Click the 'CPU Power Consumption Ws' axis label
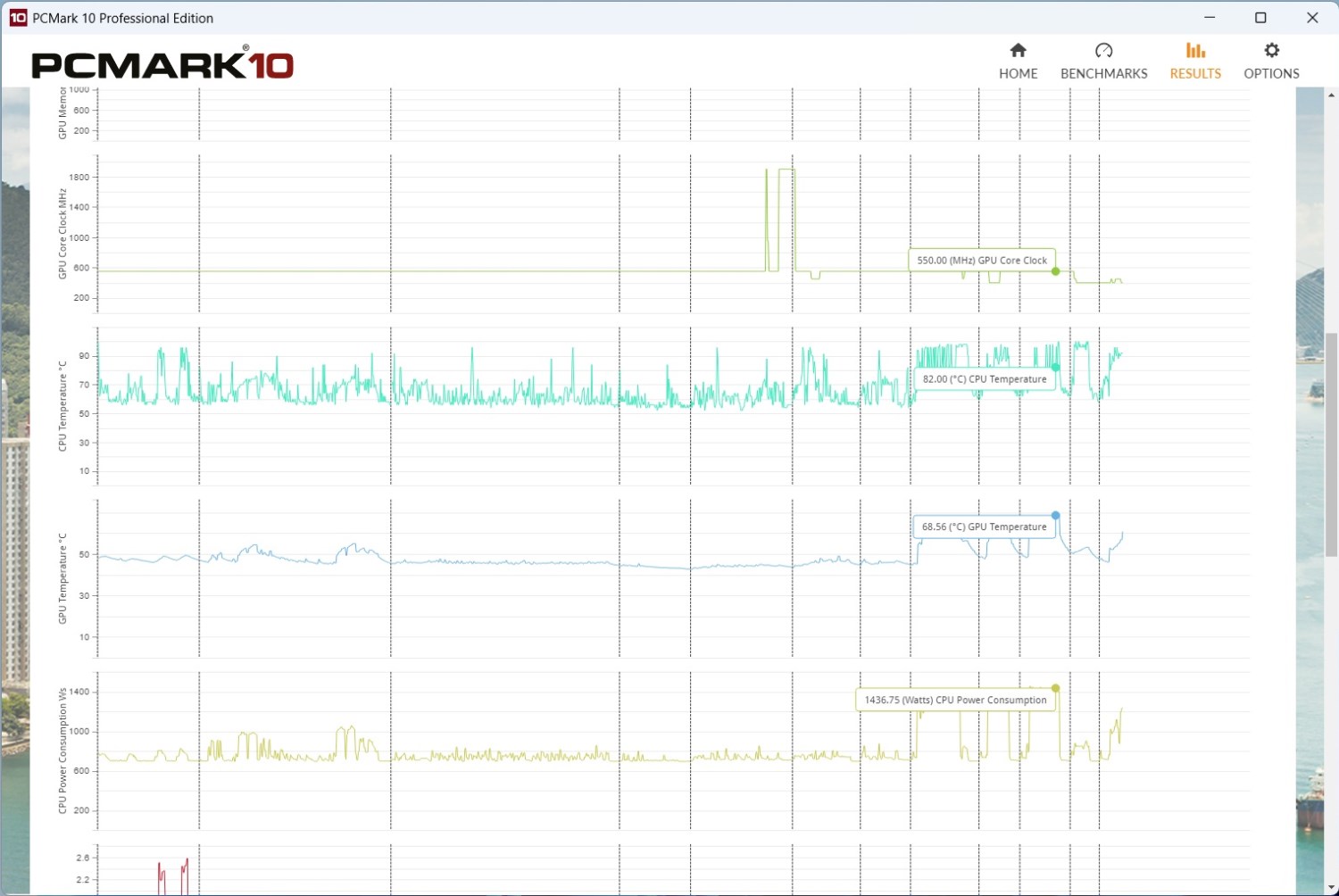The height and width of the screenshot is (896, 1339). click(62, 751)
